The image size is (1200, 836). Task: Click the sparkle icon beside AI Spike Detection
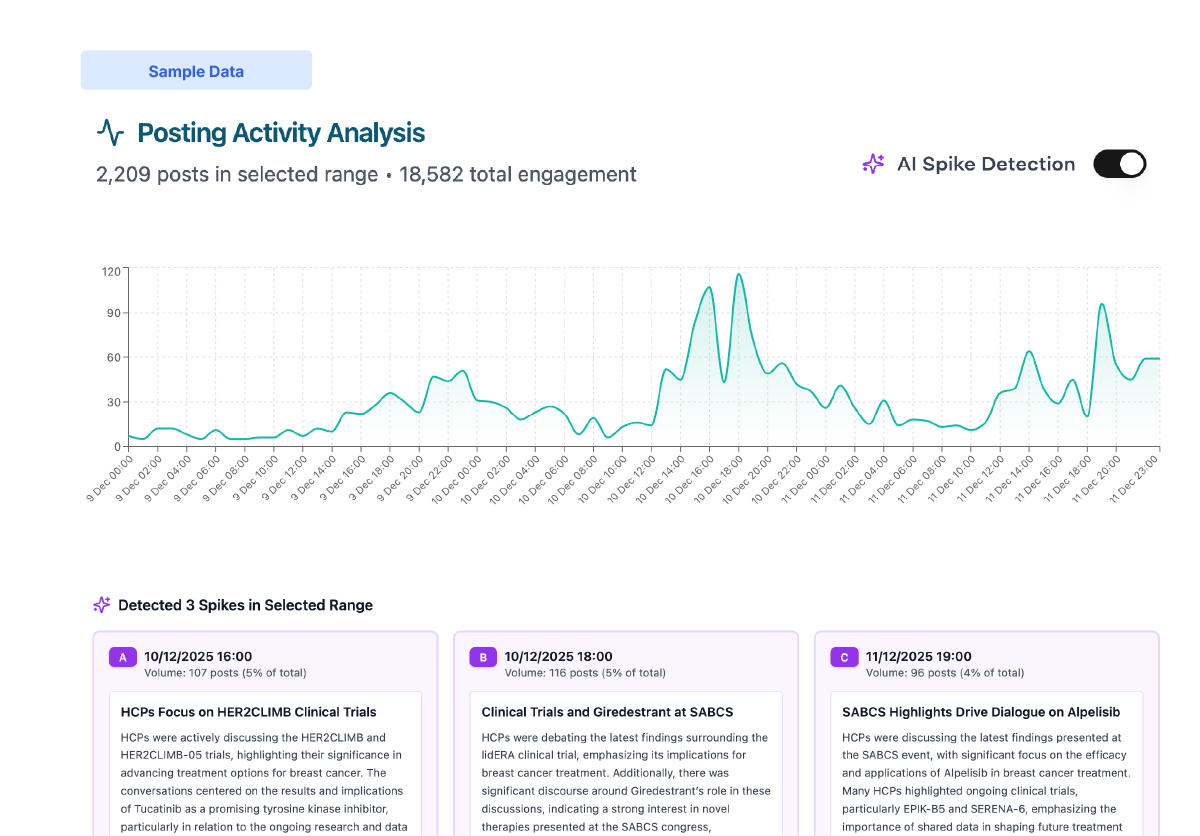pos(873,164)
